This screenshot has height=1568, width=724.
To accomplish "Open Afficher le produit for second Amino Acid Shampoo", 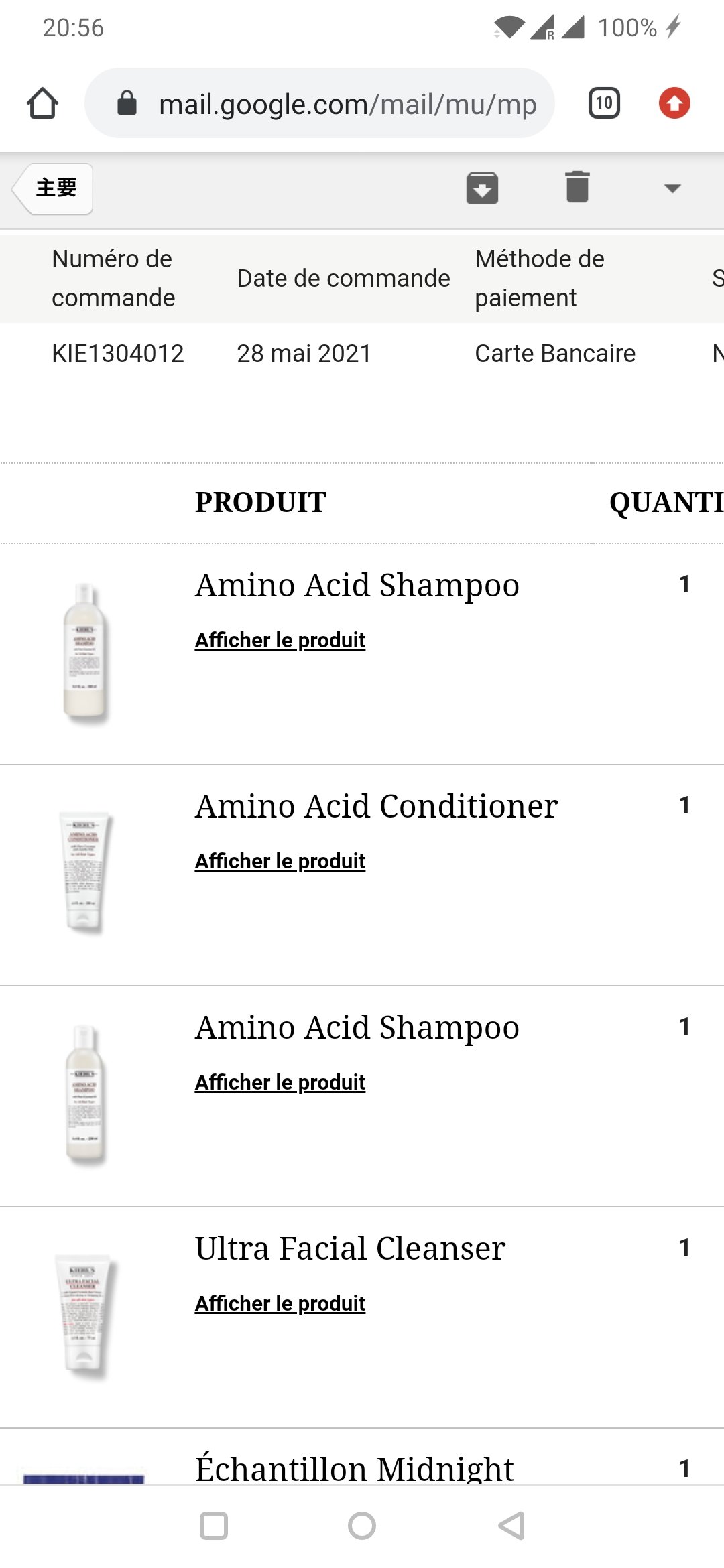I will [280, 1082].
